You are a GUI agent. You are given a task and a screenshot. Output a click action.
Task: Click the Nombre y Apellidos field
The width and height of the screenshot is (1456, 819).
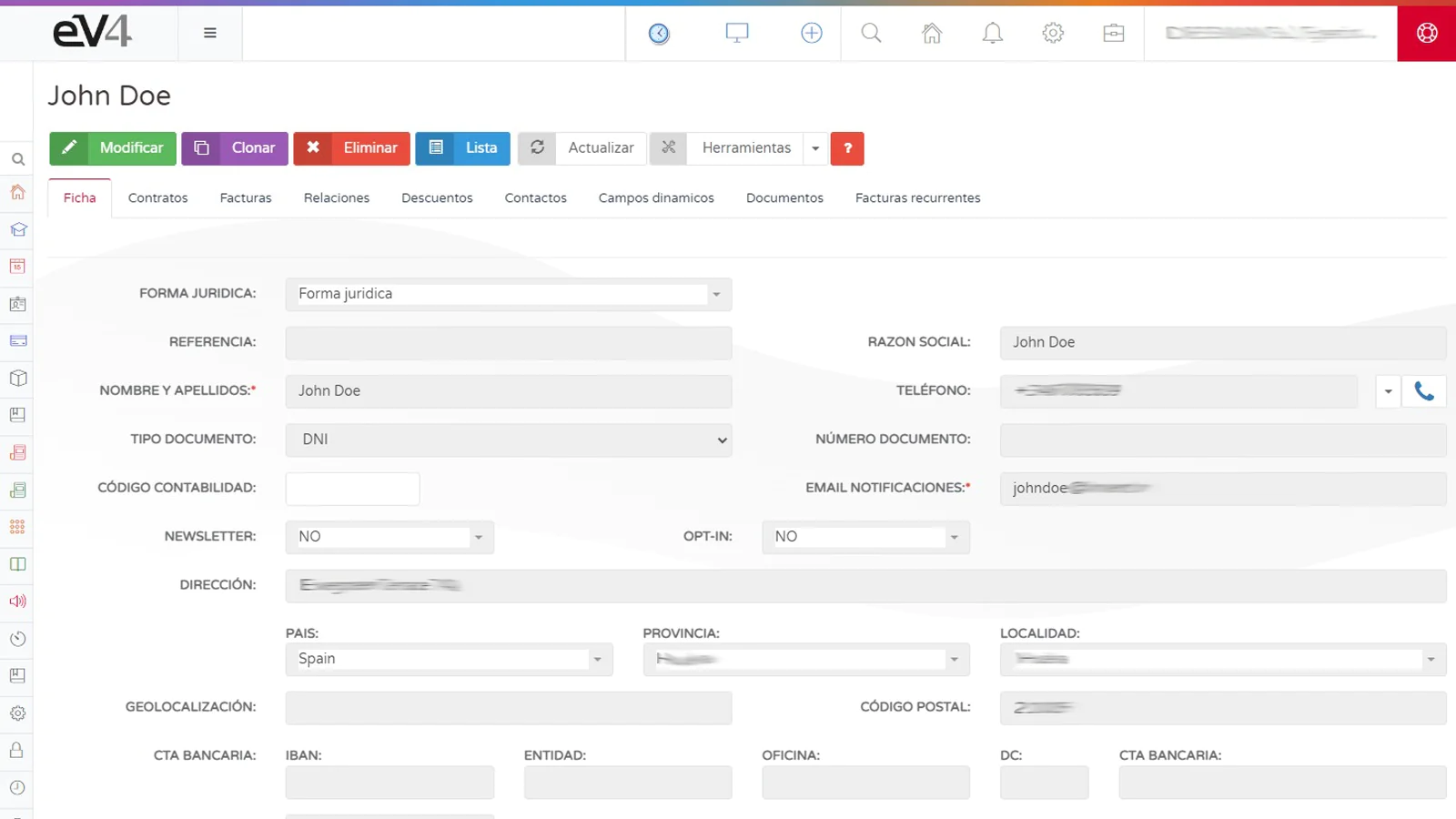coord(509,391)
